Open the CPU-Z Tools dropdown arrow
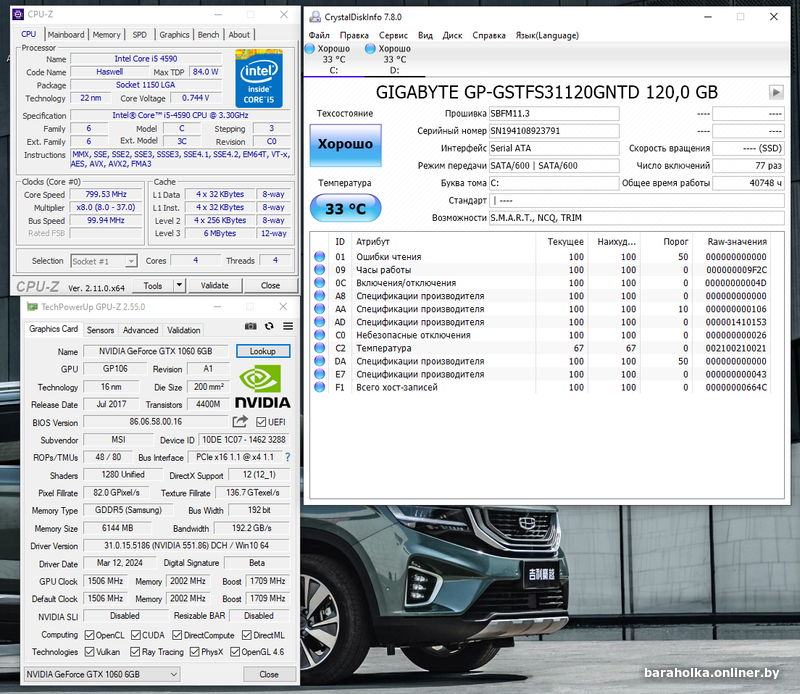Screen dimensions: 800x694 (x=179, y=285)
